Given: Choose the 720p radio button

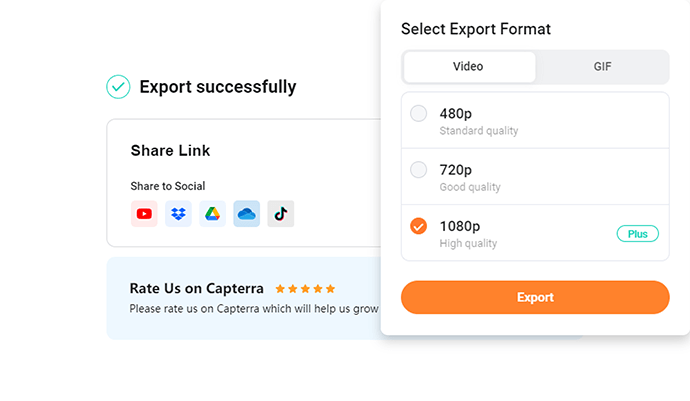Looking at the screenshot, I should point(418,169).
